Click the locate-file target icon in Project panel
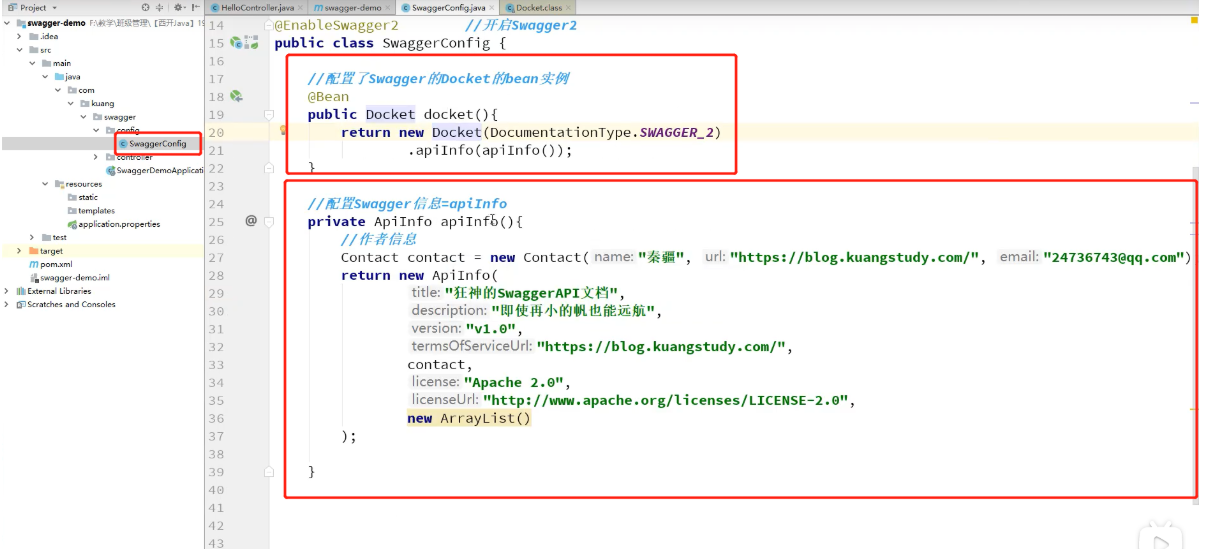The image size is (1208, 551). [146, 7]
